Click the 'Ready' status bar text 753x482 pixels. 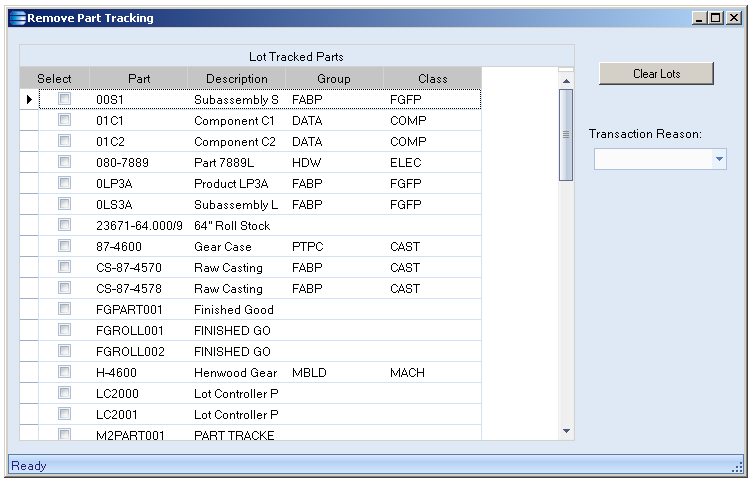pyautogui.click(x=29, y=466)
